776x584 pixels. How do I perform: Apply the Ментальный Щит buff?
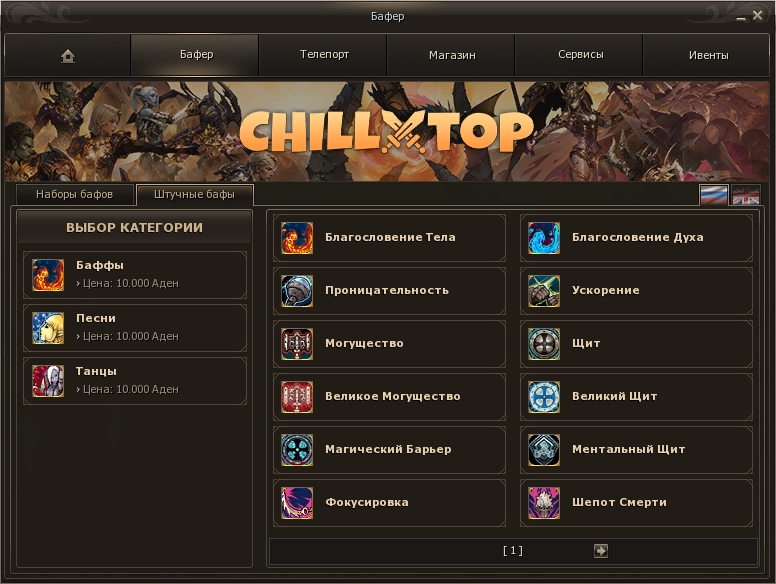click(636, 450)
